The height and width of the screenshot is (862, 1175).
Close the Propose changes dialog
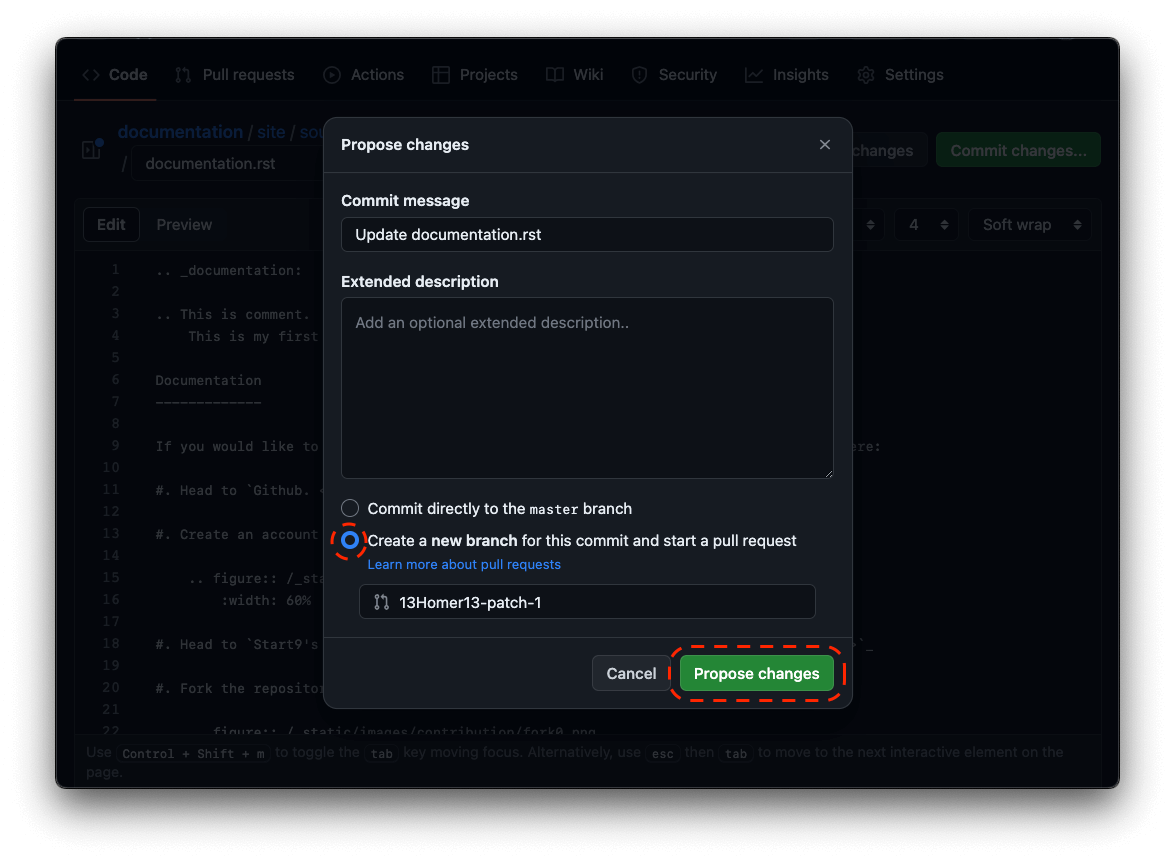824,145
